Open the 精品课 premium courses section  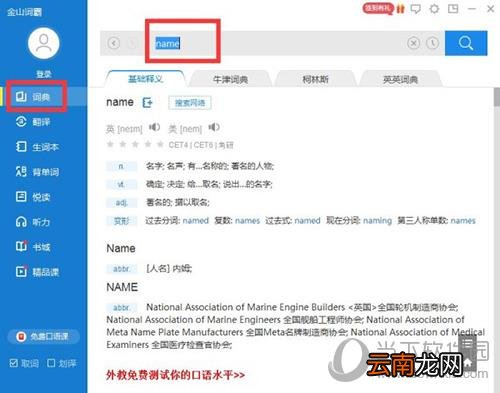pos(37,272)
